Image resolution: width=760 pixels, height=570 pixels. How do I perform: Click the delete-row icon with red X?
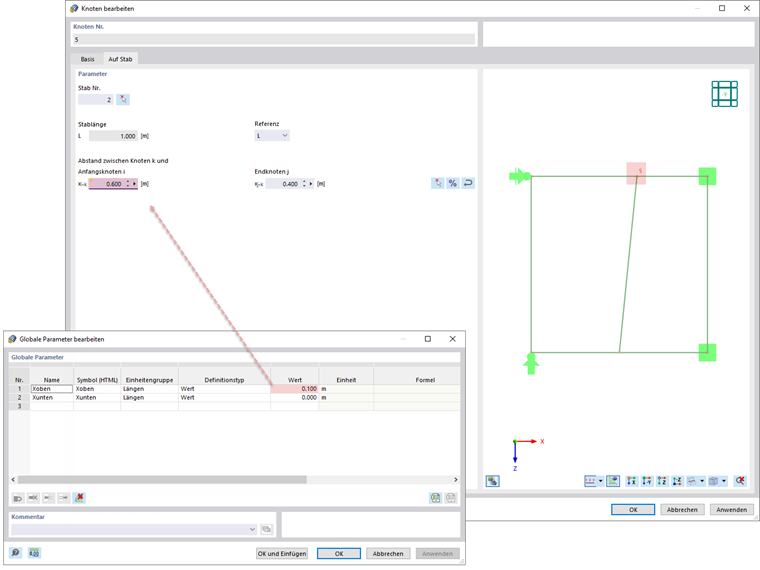[79, 498]
